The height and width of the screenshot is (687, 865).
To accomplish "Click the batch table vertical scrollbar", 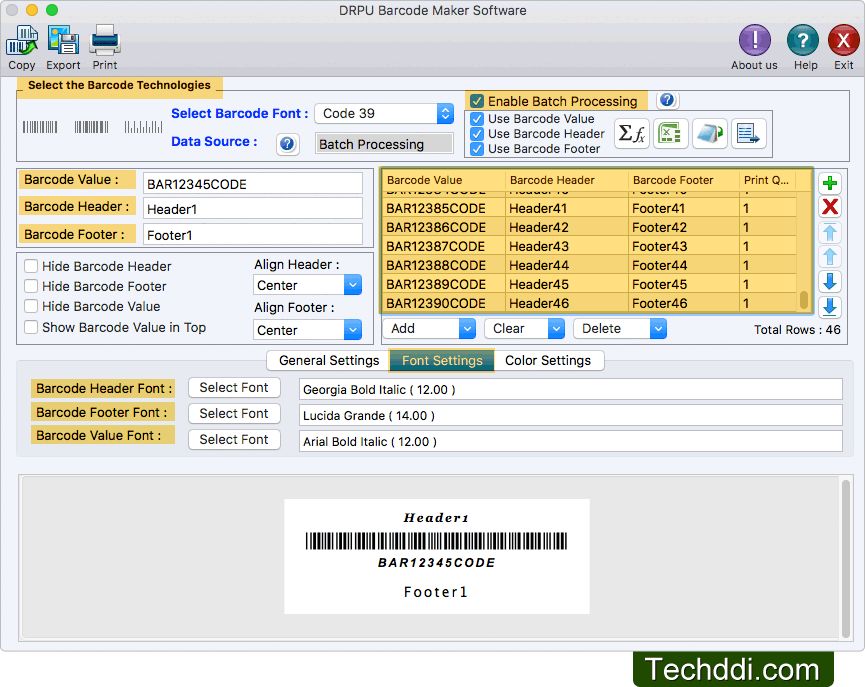I will 804,301.
